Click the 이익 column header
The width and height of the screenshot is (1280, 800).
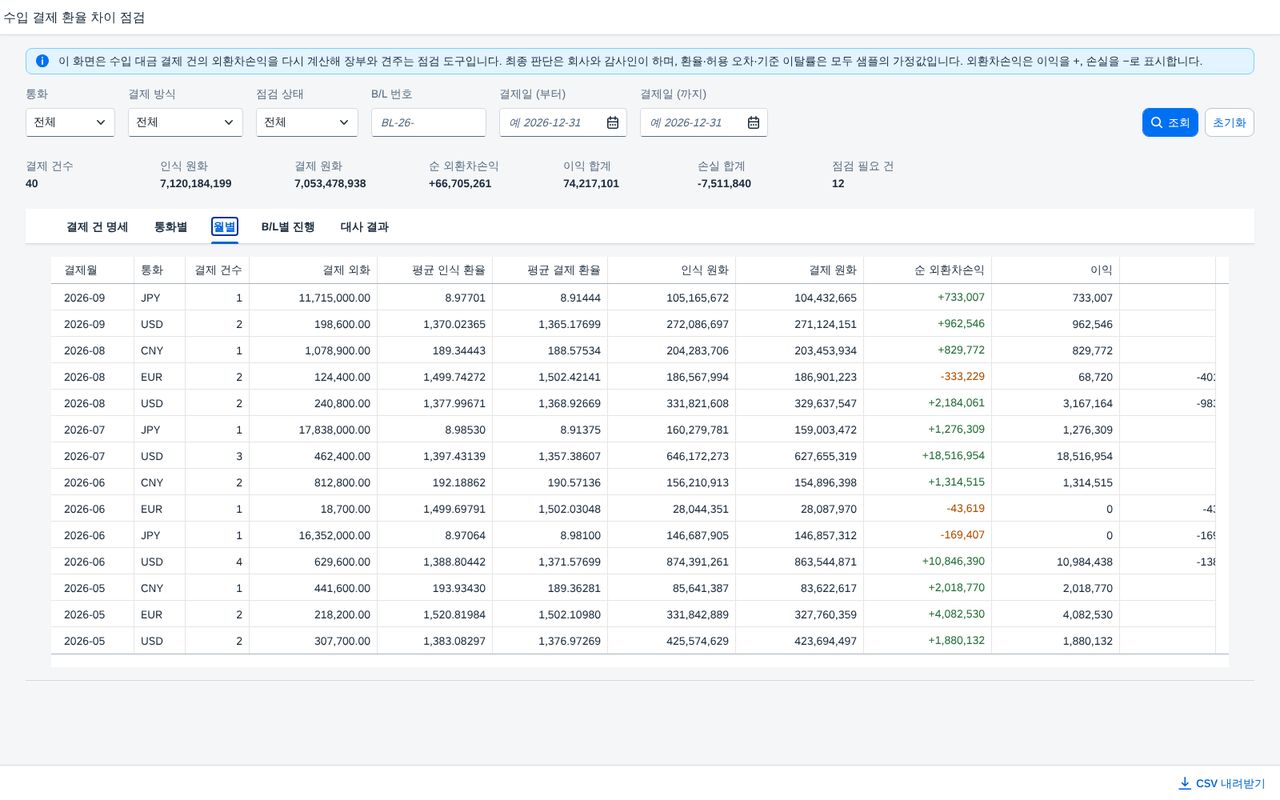[x=1055, y=270]
